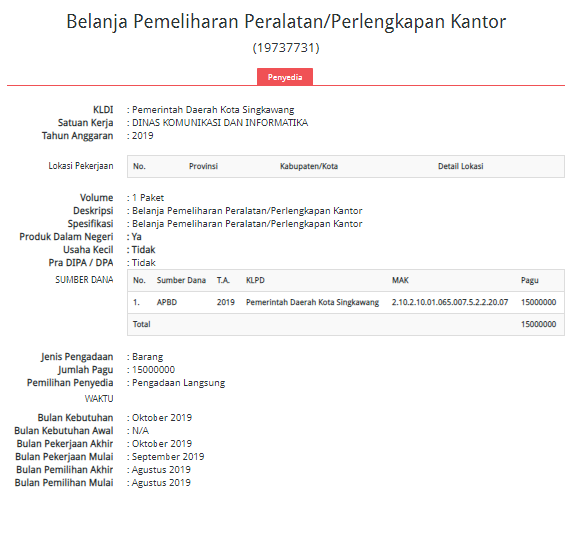Click DINAS KOMUNIKASI DAN INFORMATIKA text
Image resolution: width=572 pixels, height=546 pixels.
[x=220, y=123]
